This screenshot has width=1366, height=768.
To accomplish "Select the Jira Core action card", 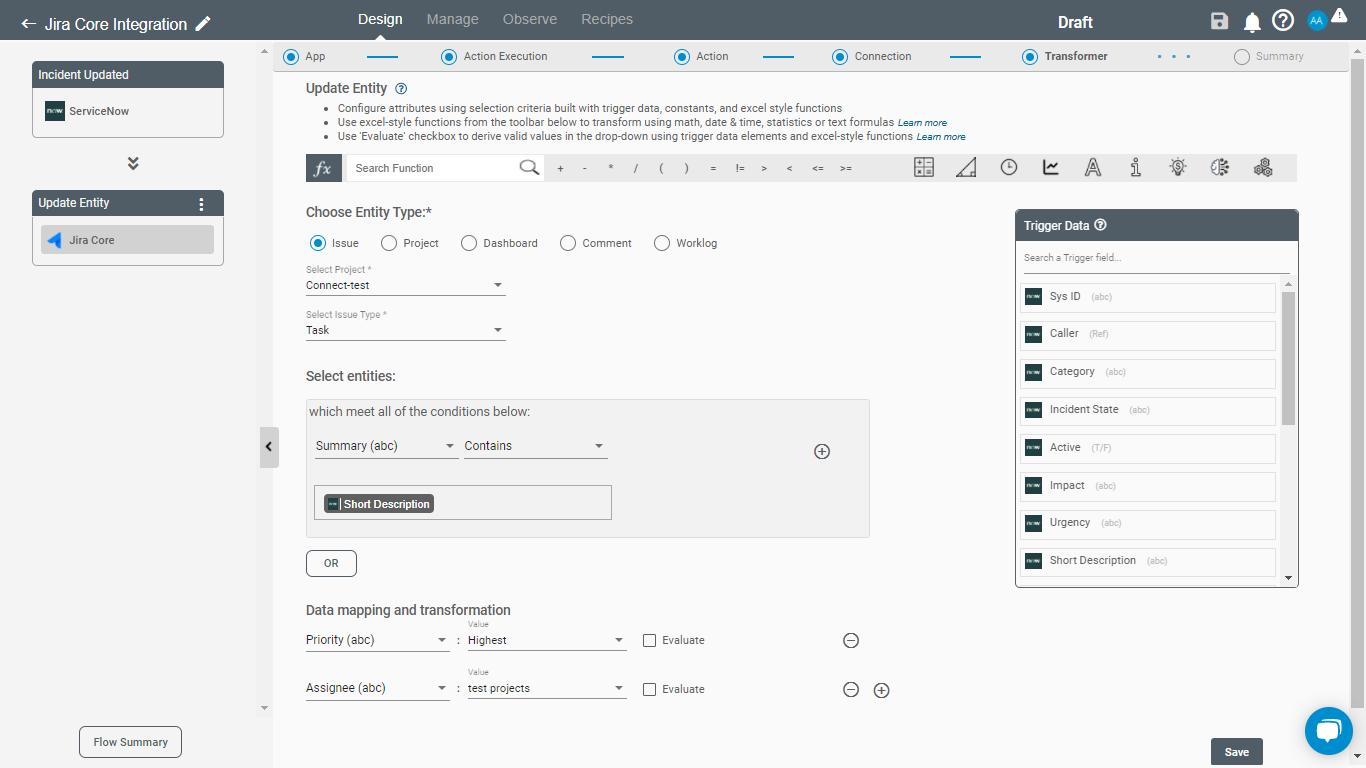I will click(x=128, y=240).
